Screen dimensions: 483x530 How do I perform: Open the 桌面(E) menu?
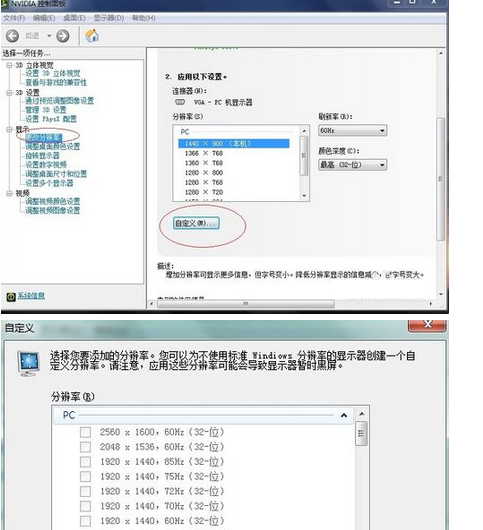[74, 18]
